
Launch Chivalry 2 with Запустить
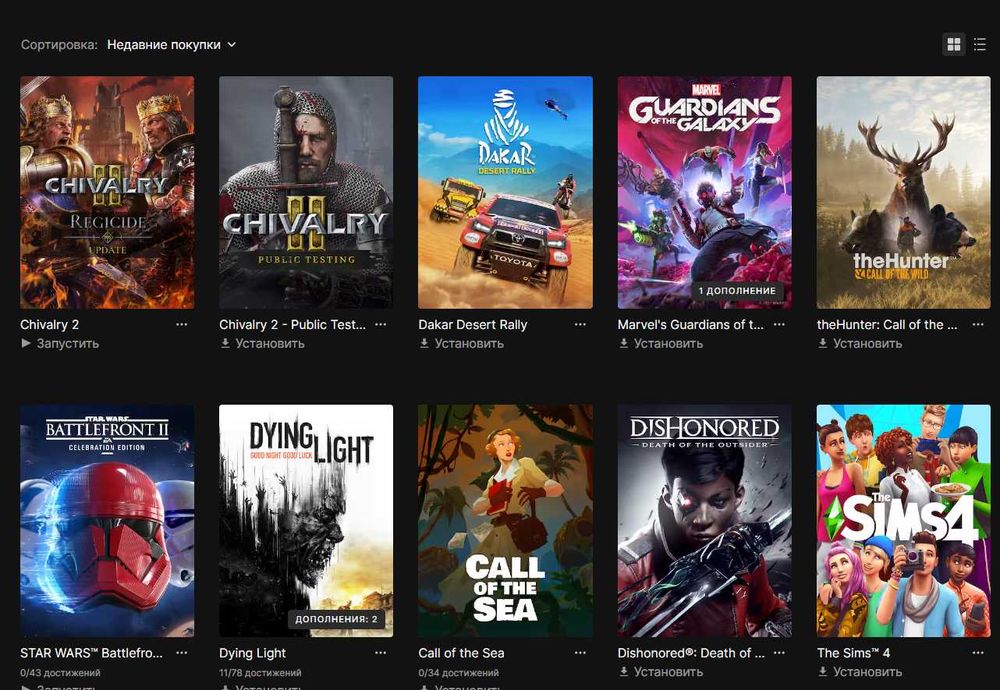pyautogui.click(x=60, y=343)
